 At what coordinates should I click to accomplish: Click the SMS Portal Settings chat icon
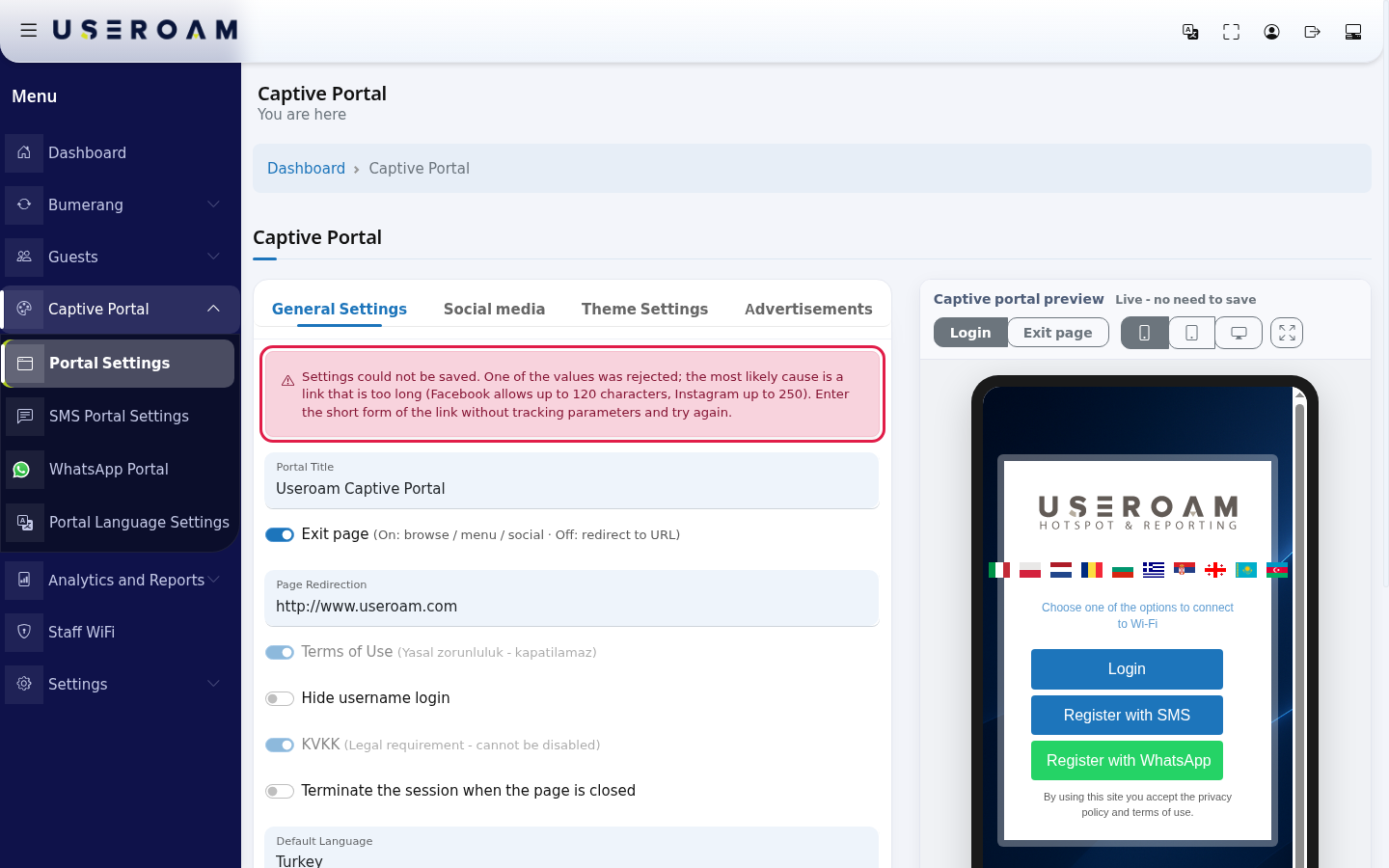pos(24,417)
